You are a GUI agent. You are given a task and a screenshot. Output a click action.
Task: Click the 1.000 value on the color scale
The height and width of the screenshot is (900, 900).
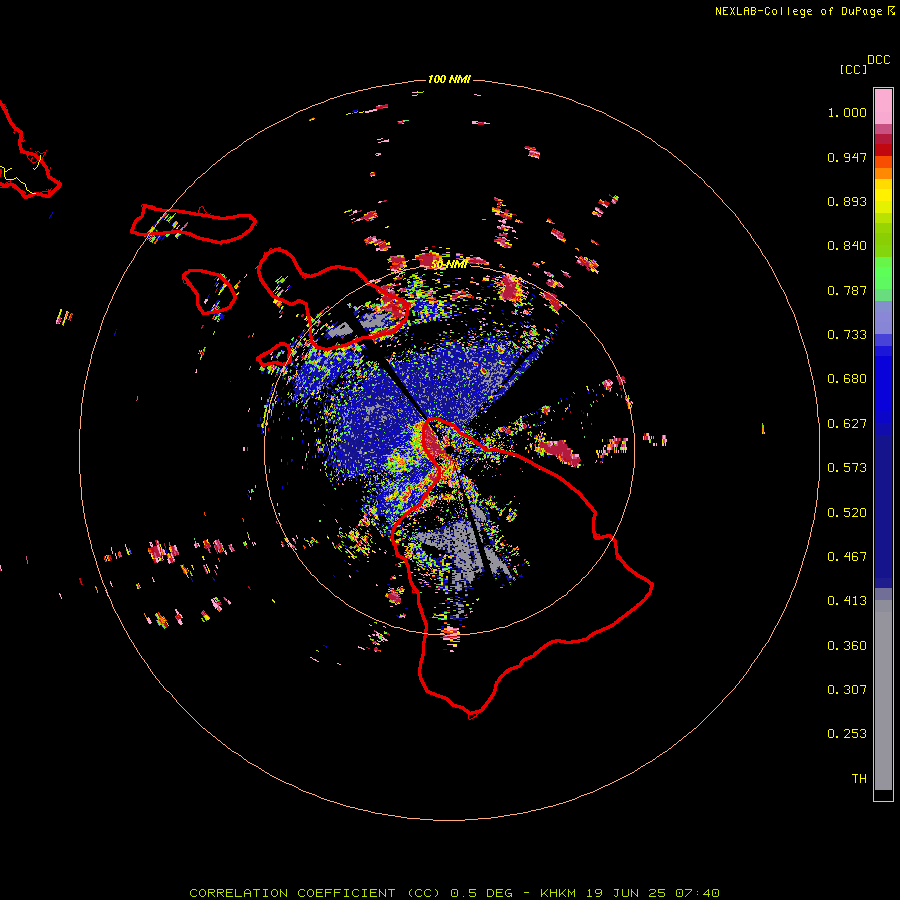point(847,112)
